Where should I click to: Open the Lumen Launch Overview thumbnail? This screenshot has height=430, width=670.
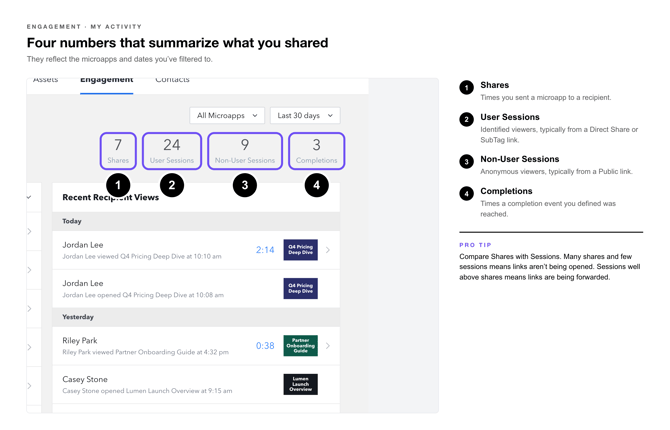coord(300,384)
